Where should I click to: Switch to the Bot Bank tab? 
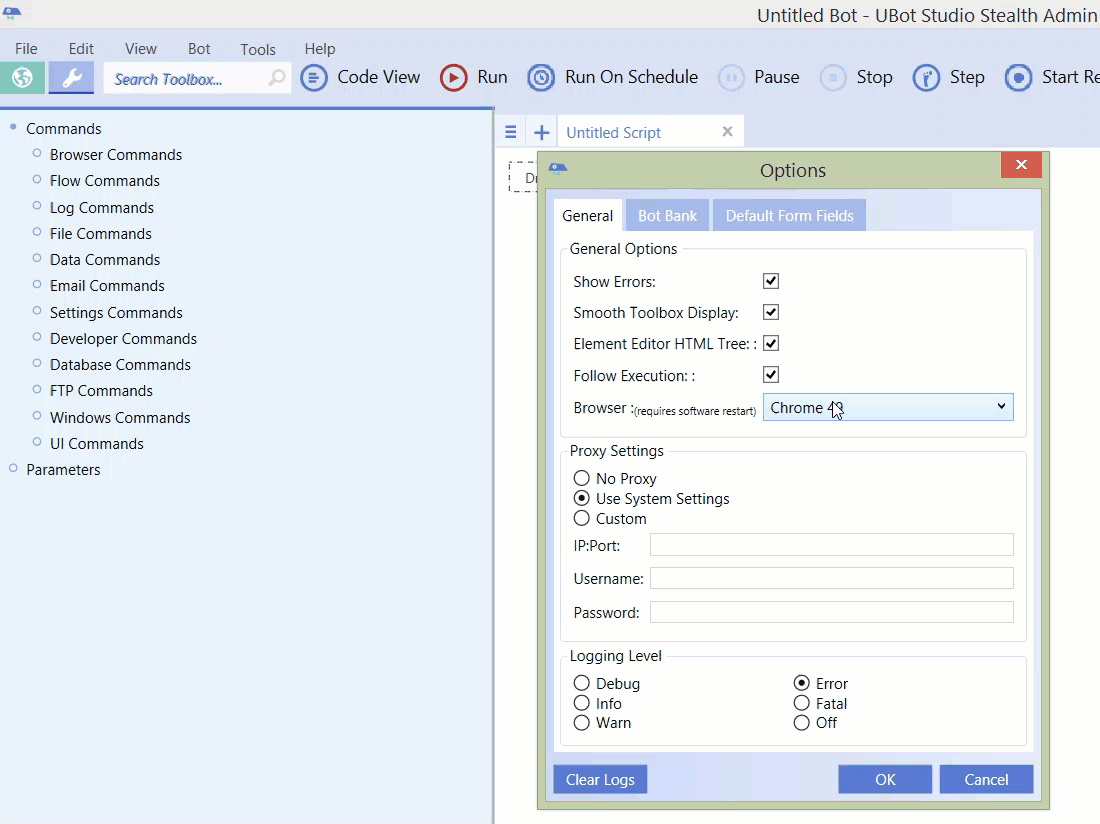(667, 215)
